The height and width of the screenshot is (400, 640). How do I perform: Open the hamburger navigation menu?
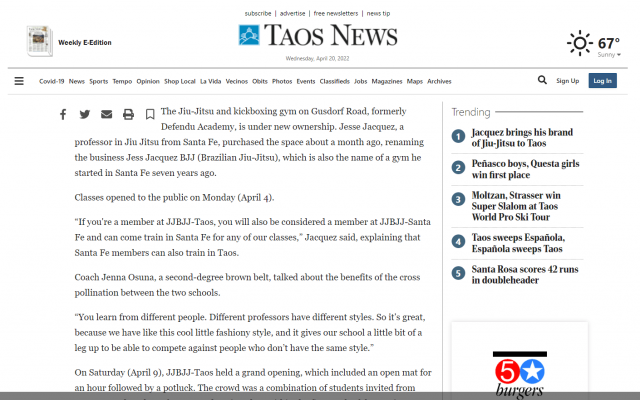[x=18, y=81]
